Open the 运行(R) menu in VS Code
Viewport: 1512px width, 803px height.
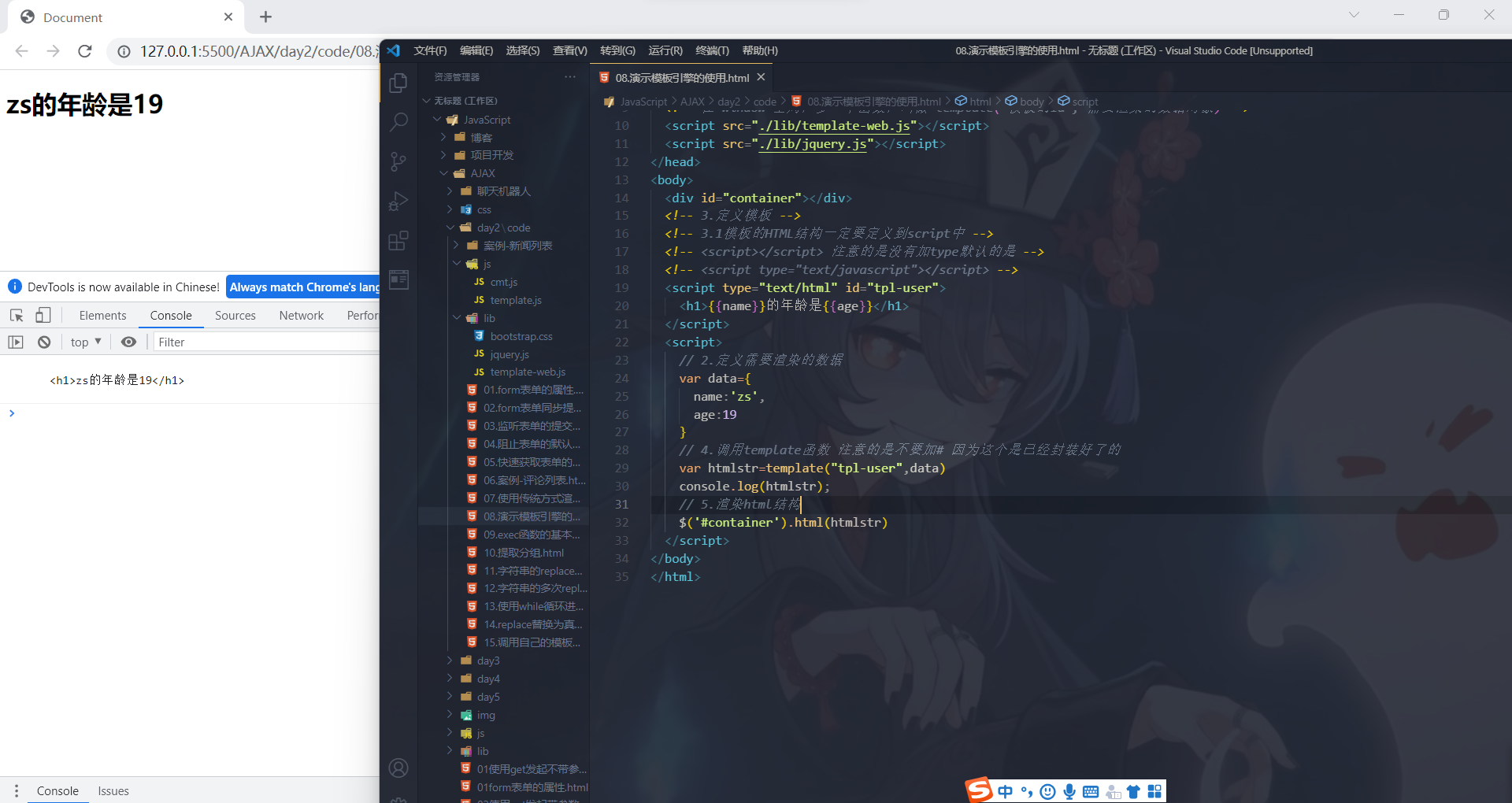(x=665, y=50)
